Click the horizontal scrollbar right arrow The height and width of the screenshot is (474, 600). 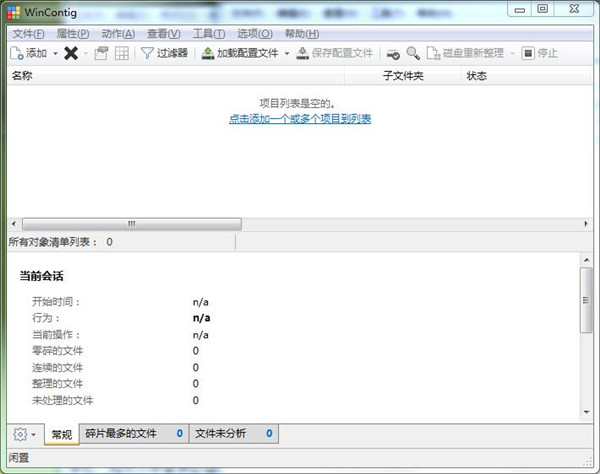[x=586, y=224]
